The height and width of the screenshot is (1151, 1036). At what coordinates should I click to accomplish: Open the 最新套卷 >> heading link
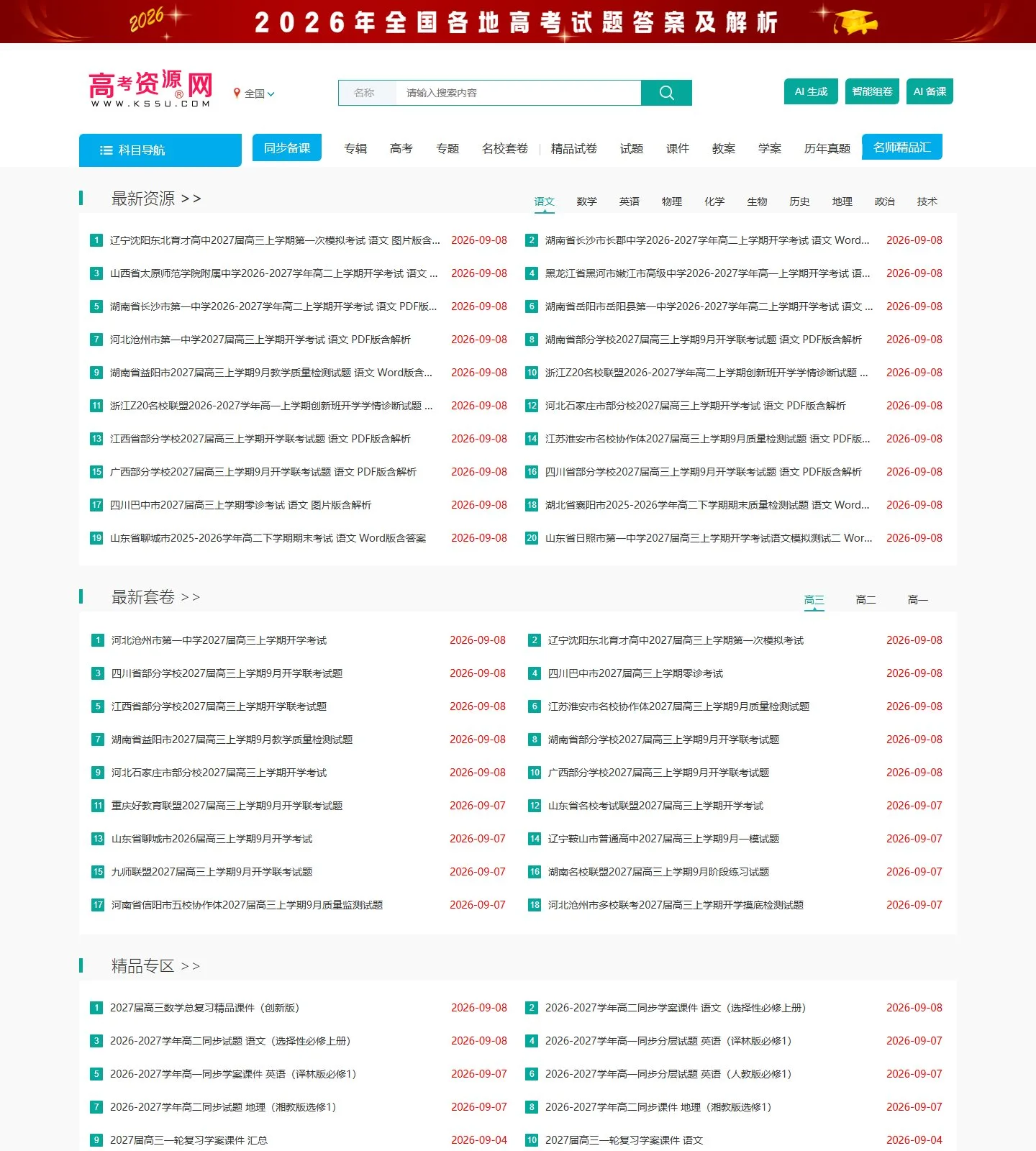pyautogui.click(x=156, y=597)
